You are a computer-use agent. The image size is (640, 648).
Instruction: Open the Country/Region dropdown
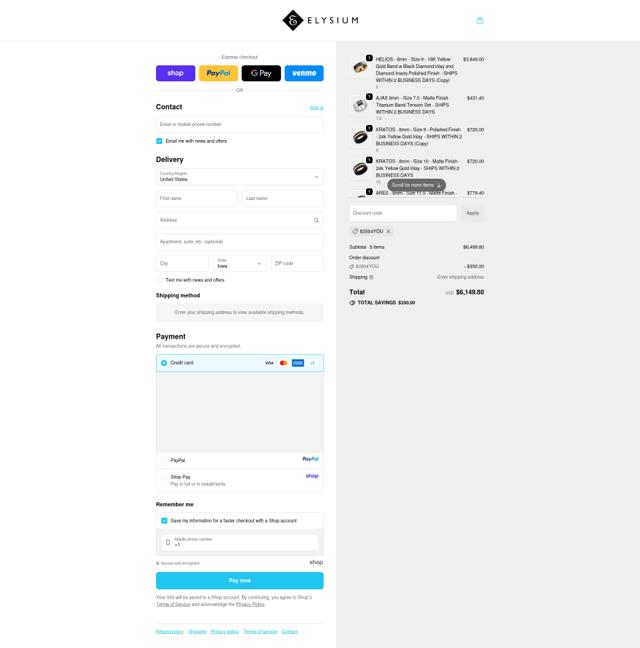(x=240, y=177)
